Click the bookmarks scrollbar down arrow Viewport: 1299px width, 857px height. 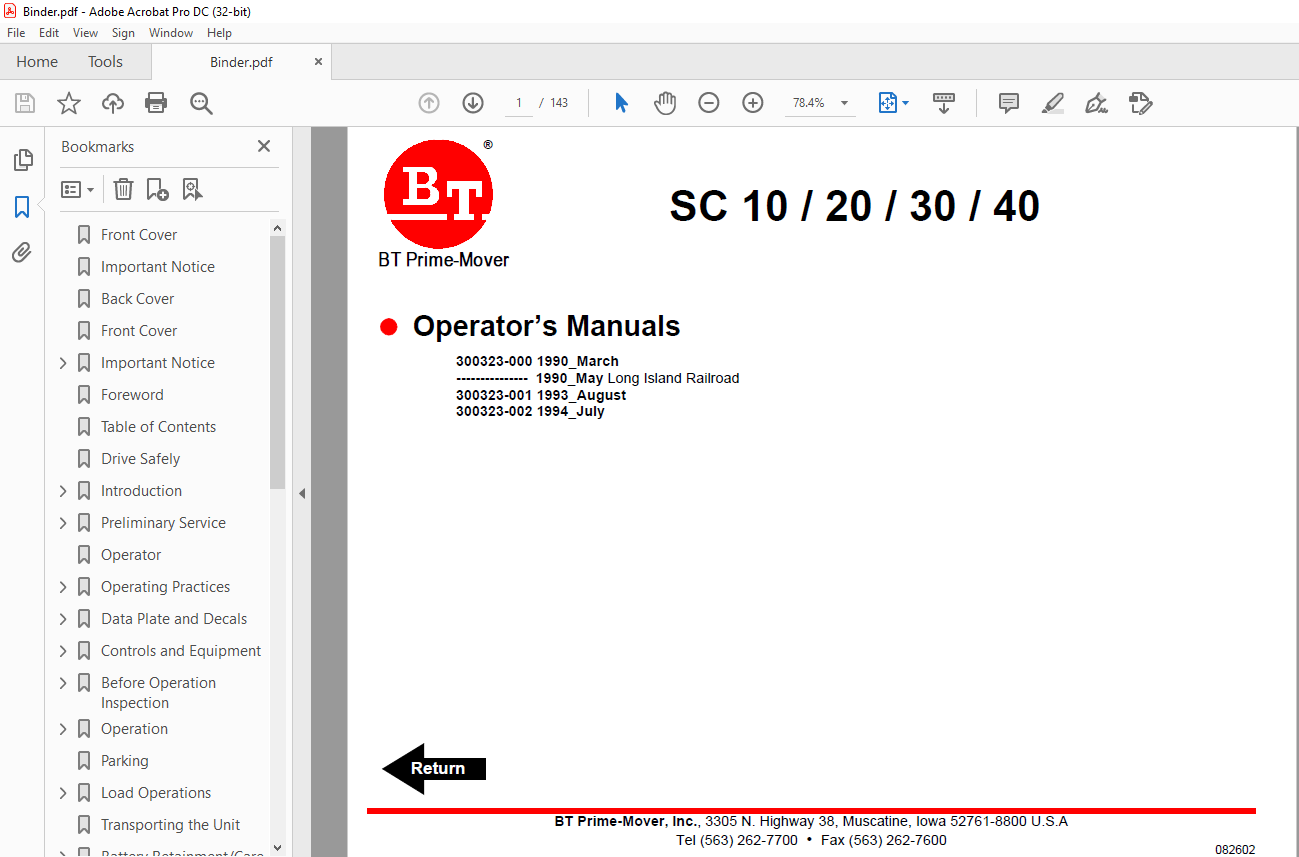pos(277,847)
